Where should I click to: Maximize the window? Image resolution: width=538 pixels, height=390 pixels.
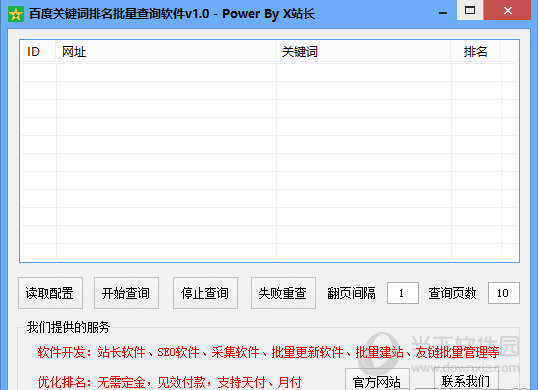pos(470,10)
